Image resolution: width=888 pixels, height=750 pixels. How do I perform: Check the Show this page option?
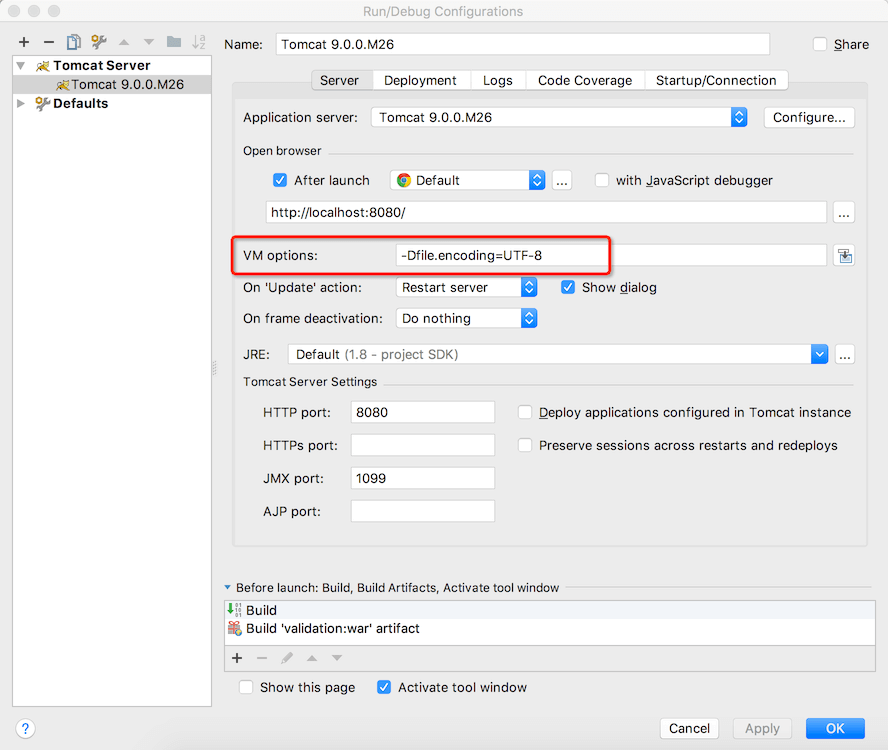tap(246, 687)
